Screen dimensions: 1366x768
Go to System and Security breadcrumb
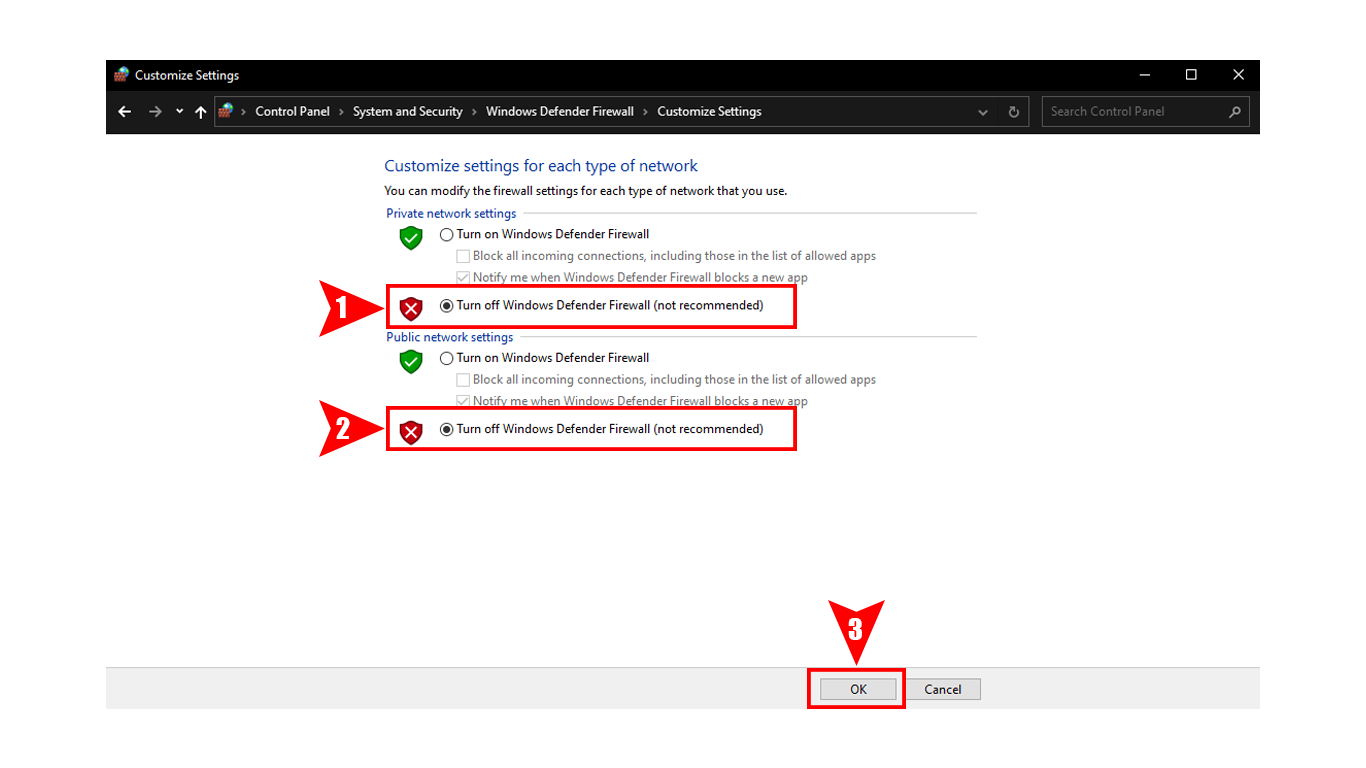click(407, 112)
